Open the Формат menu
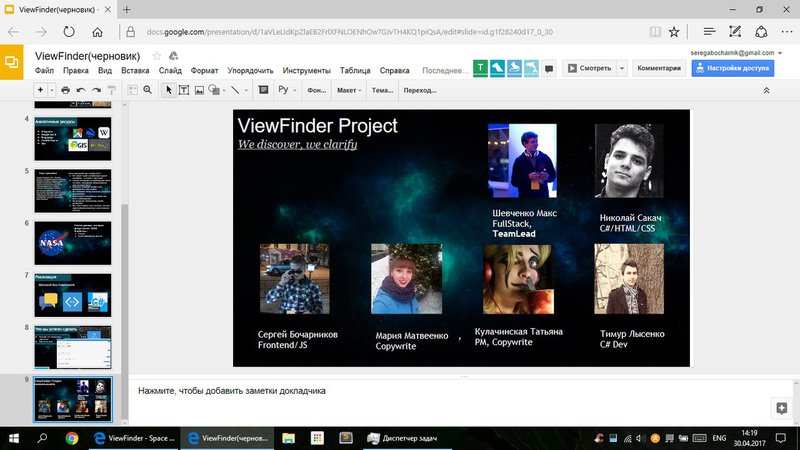 [x=204, y=71]
